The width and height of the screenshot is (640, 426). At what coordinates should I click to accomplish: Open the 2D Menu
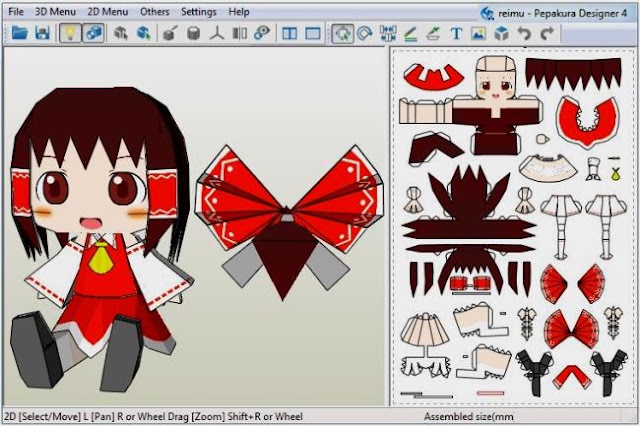click(108, 12)
